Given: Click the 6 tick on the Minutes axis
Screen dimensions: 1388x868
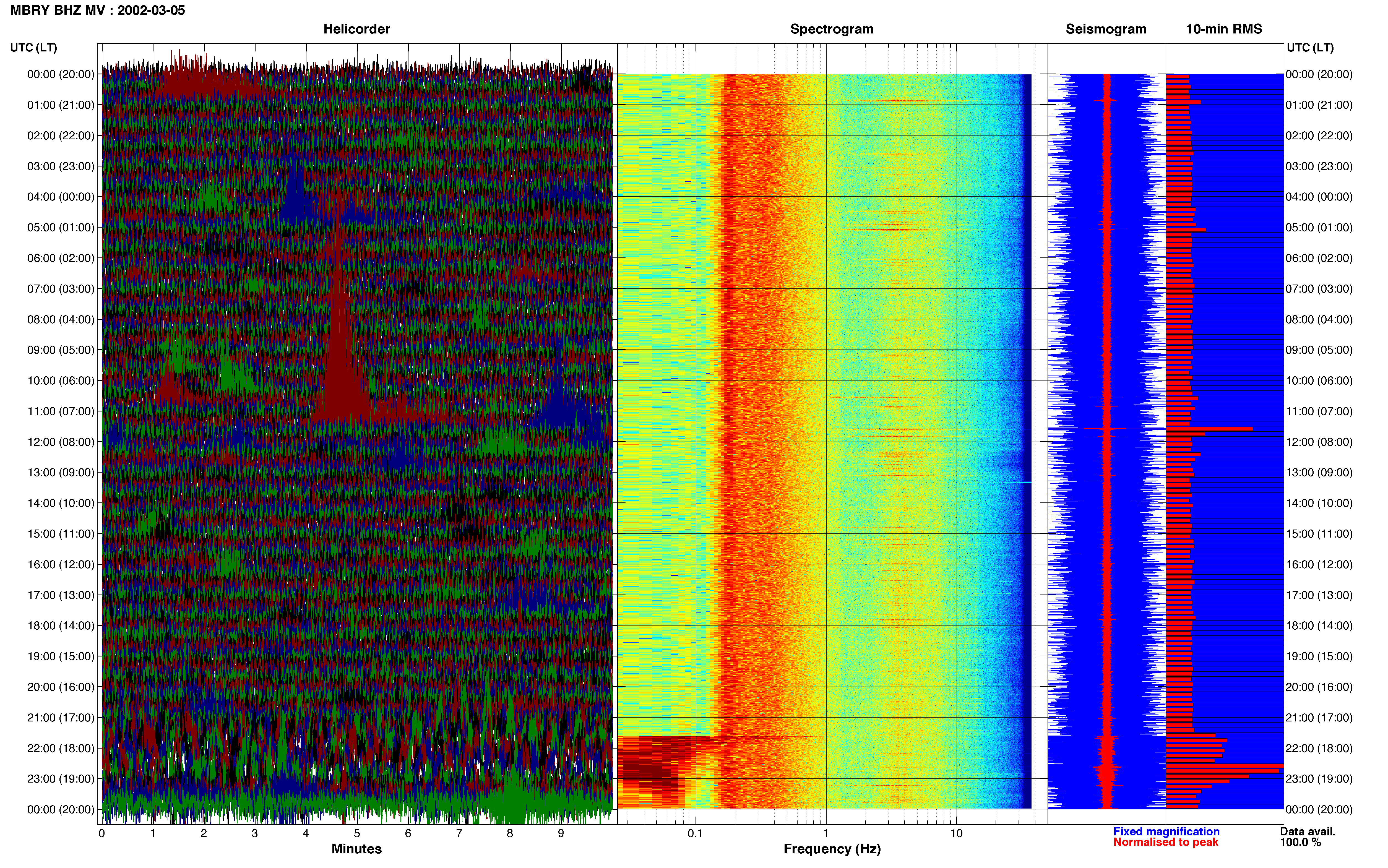Looking at the screenshot, I should click(408, 833).
